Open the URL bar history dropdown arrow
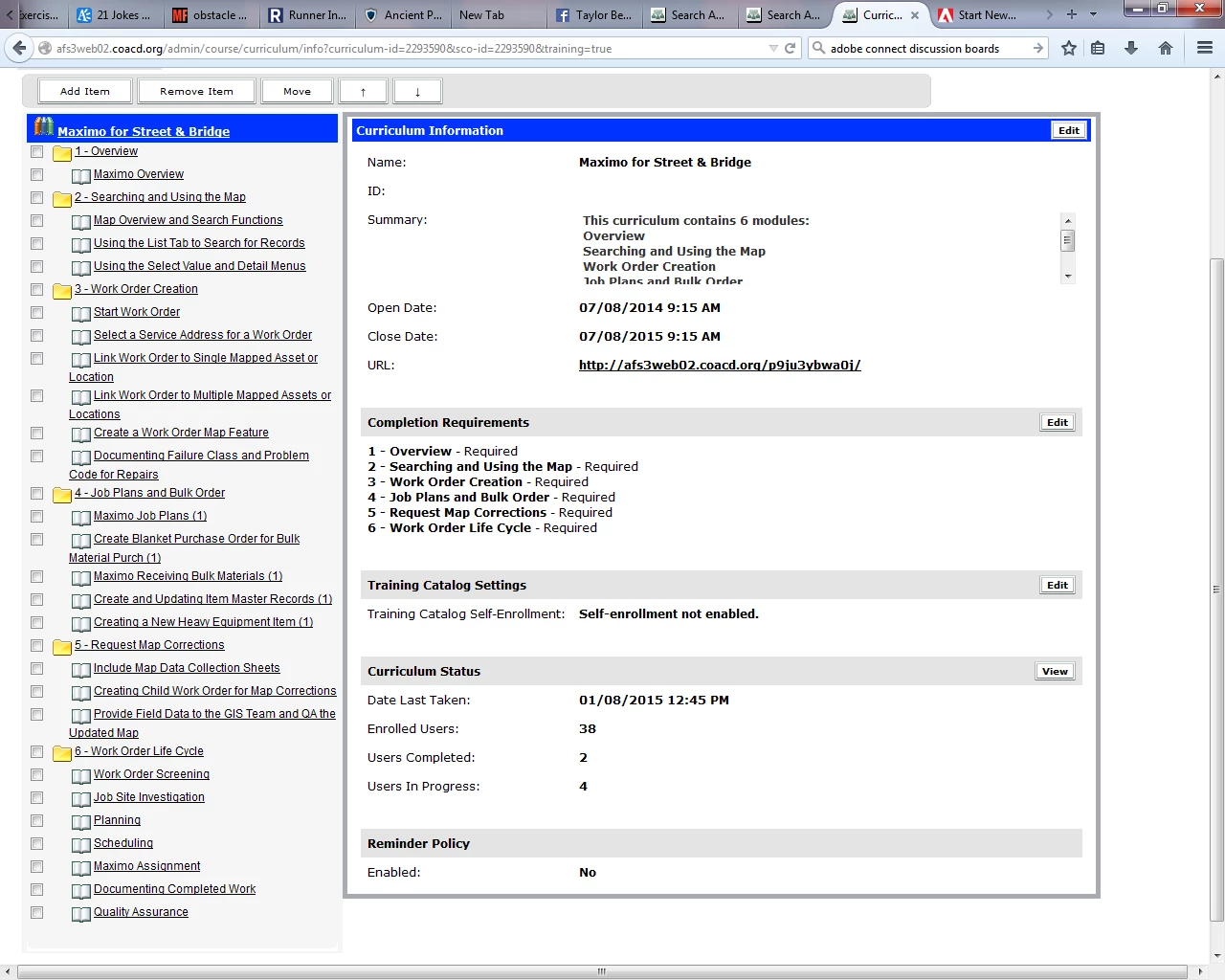 point(773,48)
